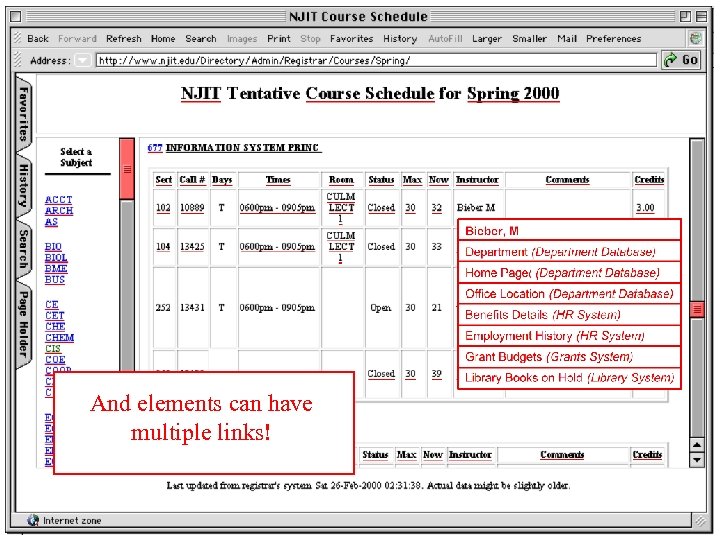The image size is (720, 540).
Task: Open Search from the toolbar
Action: 201,39
